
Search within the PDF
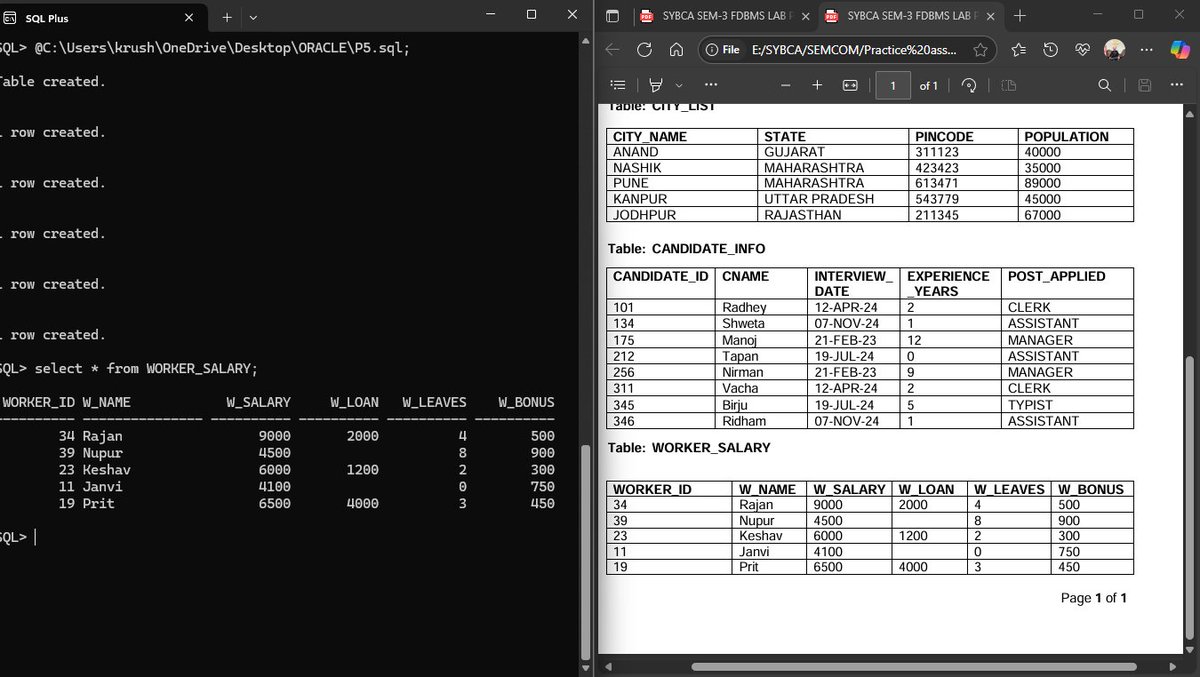click(x=1104, y=85)
